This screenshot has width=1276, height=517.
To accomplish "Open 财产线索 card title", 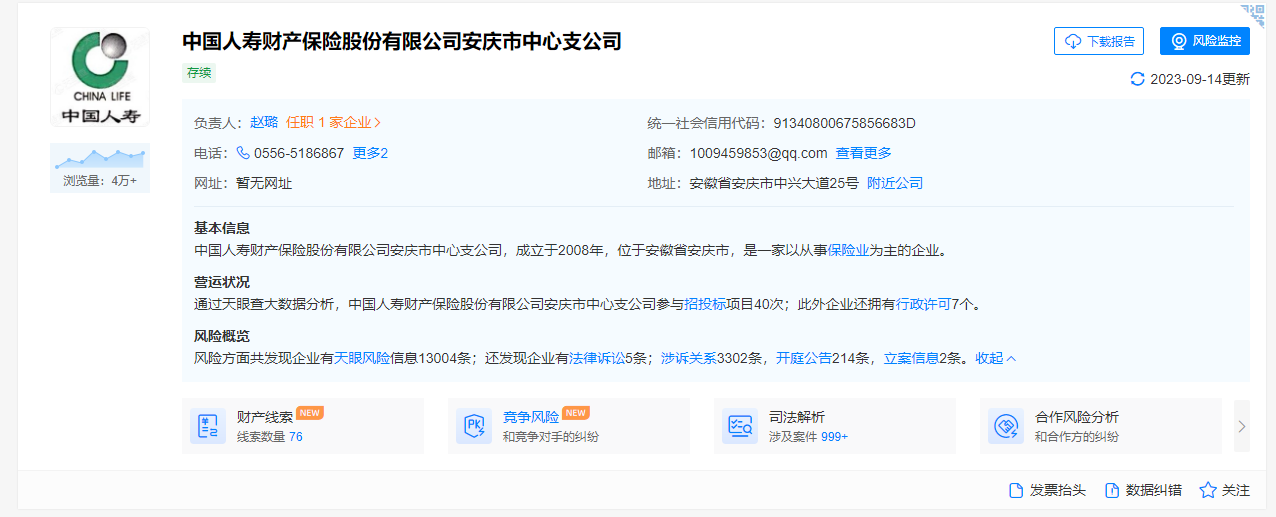I will click(x=265, y=417).
